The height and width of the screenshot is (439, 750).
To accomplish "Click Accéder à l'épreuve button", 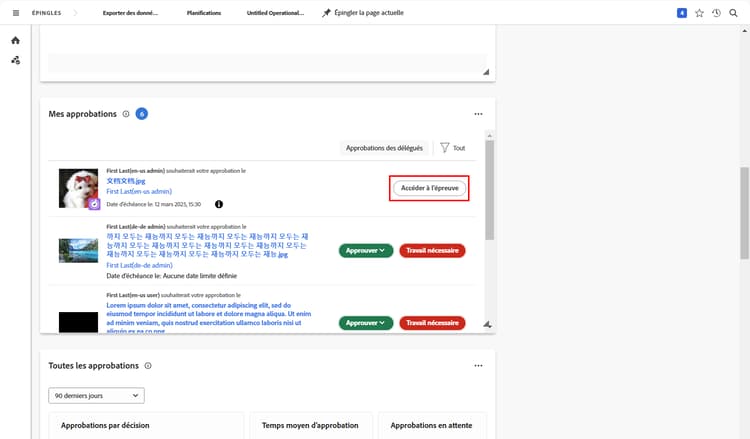I will tap(430, 188).
